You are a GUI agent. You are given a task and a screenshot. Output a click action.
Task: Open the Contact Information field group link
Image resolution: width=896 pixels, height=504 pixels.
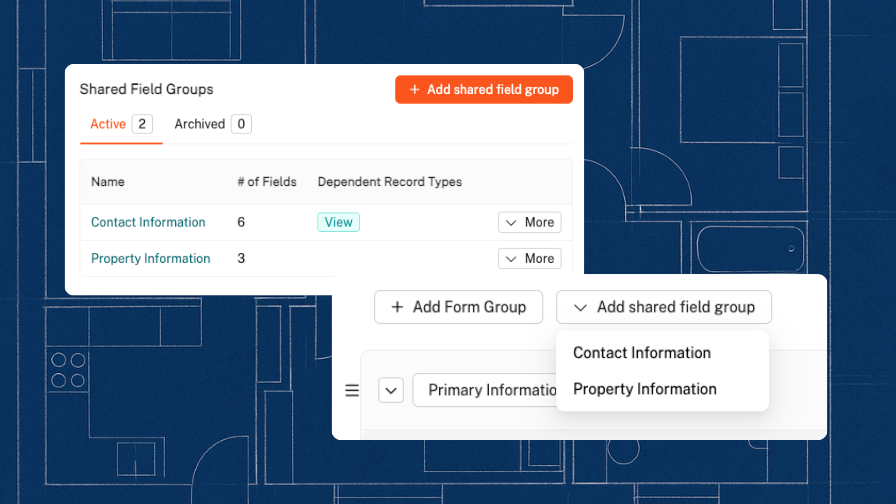point(148,222)
